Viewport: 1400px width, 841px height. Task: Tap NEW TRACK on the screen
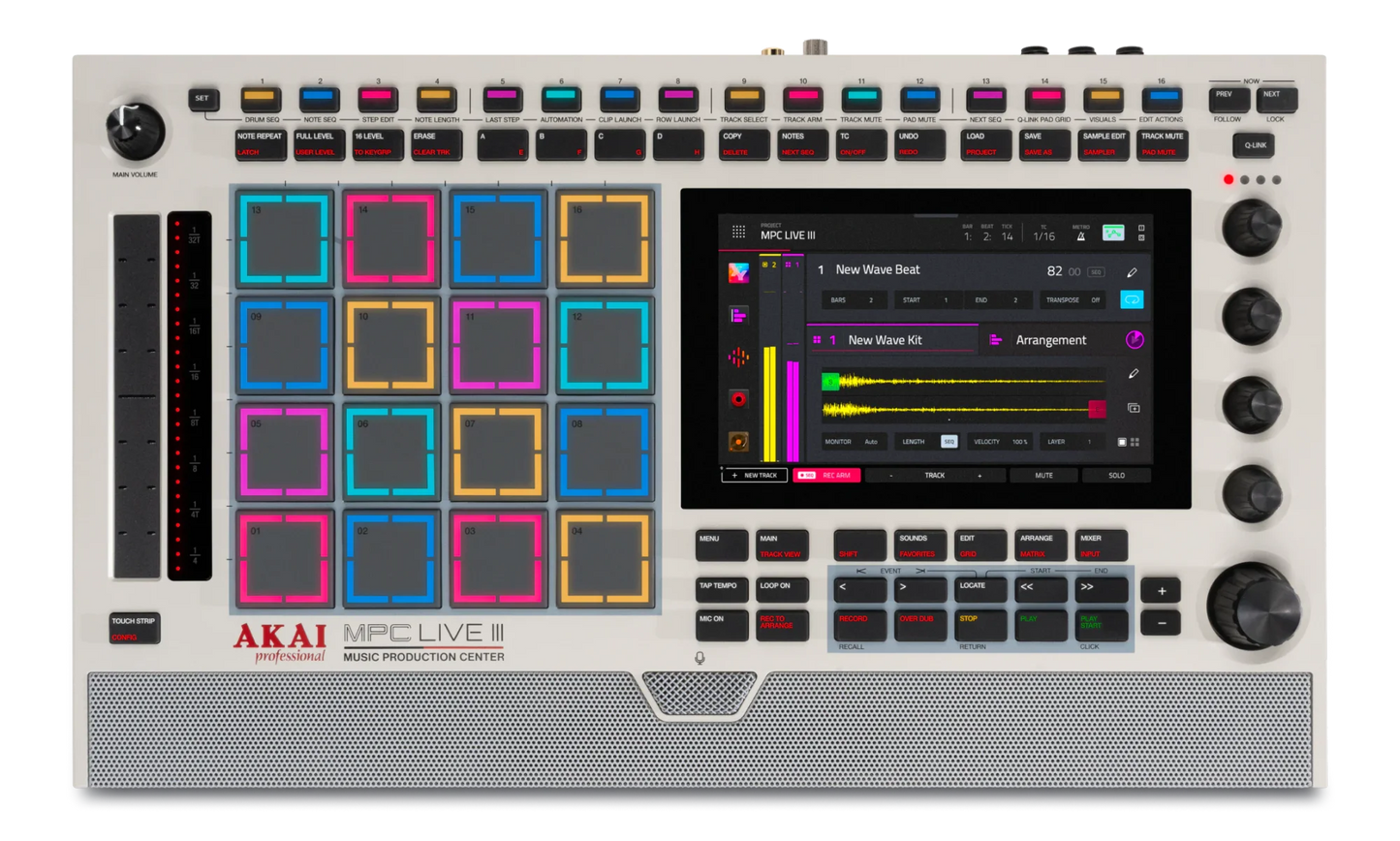[754, 476]
